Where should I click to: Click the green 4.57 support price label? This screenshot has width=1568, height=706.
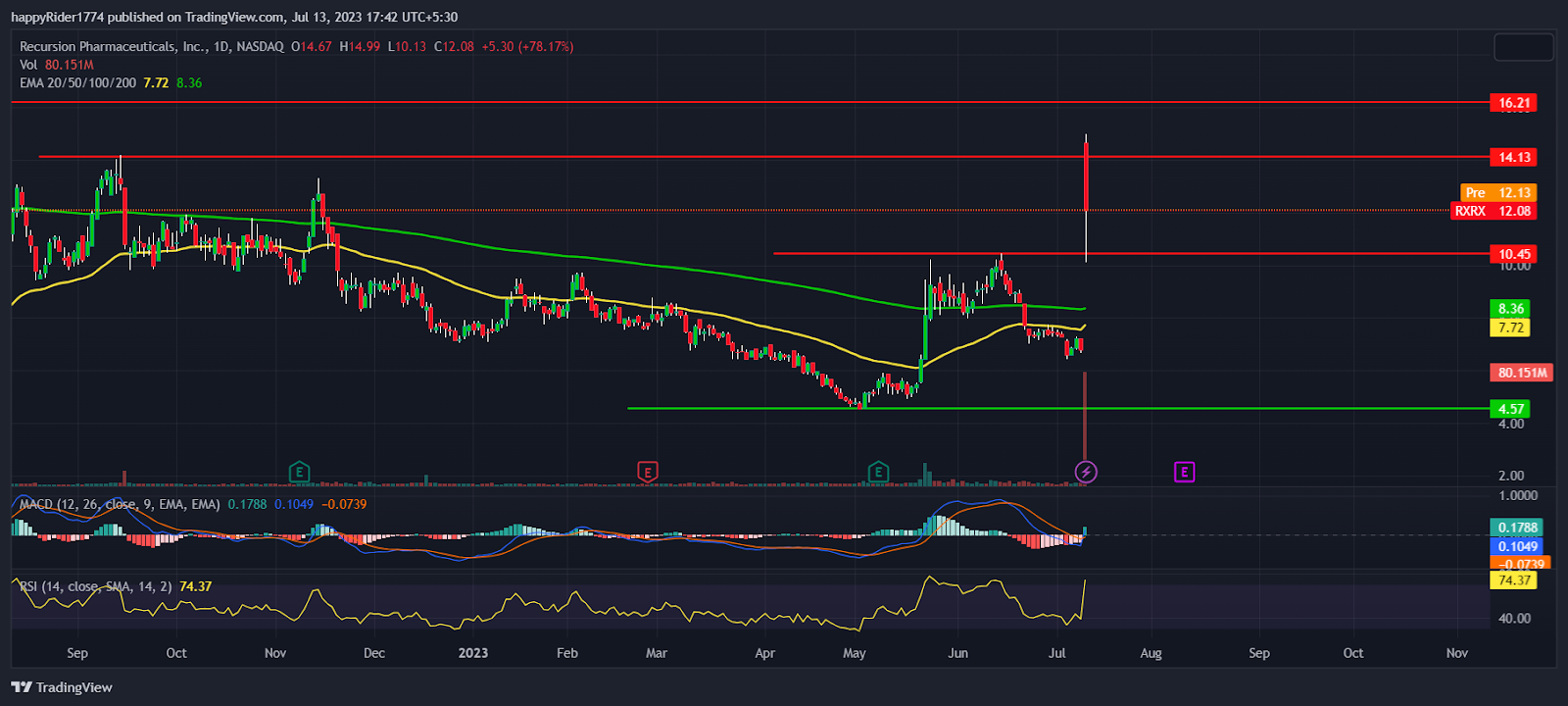[1510, 409]
